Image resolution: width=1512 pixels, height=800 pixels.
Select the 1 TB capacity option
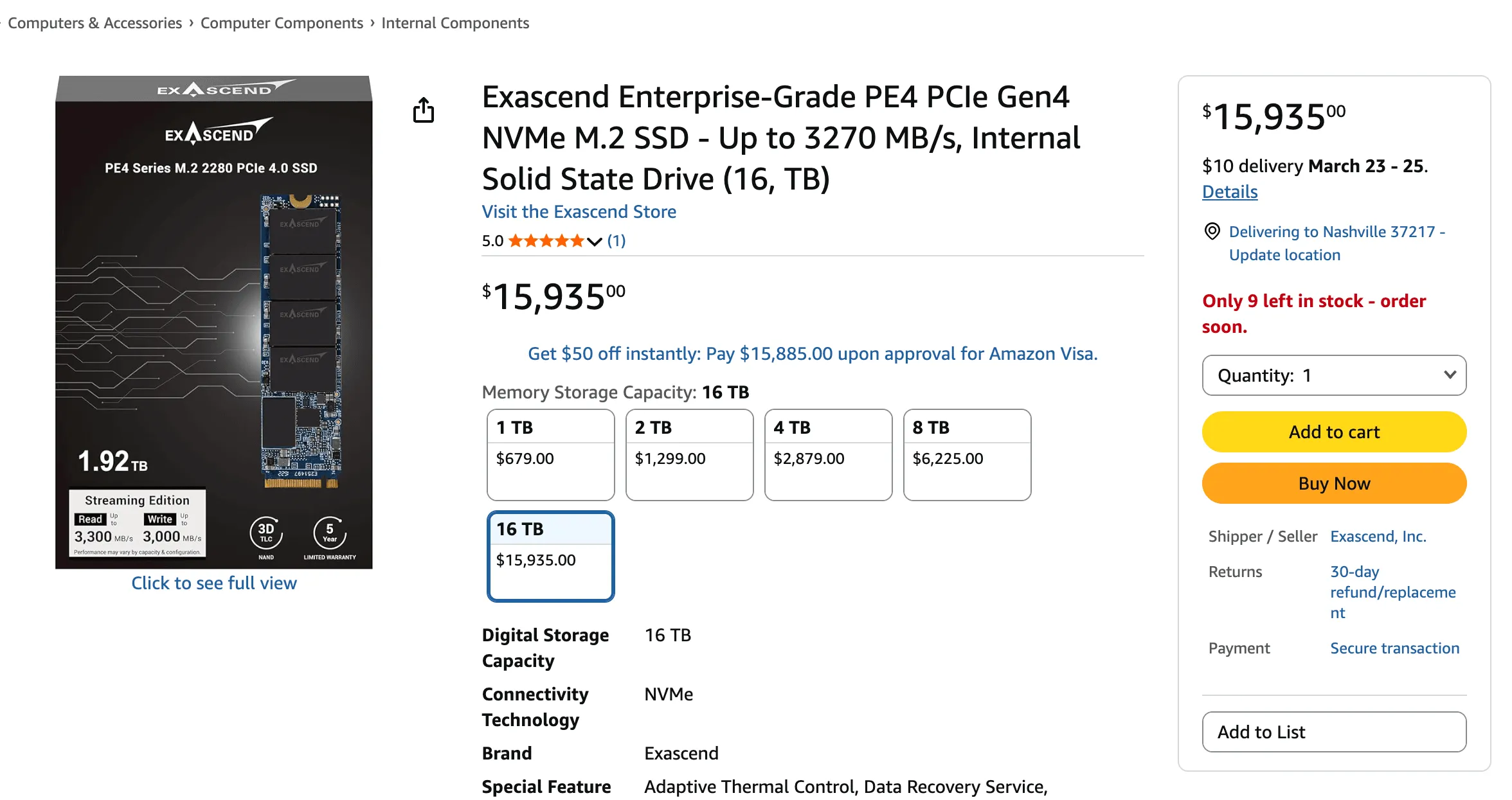pos(551,454)
